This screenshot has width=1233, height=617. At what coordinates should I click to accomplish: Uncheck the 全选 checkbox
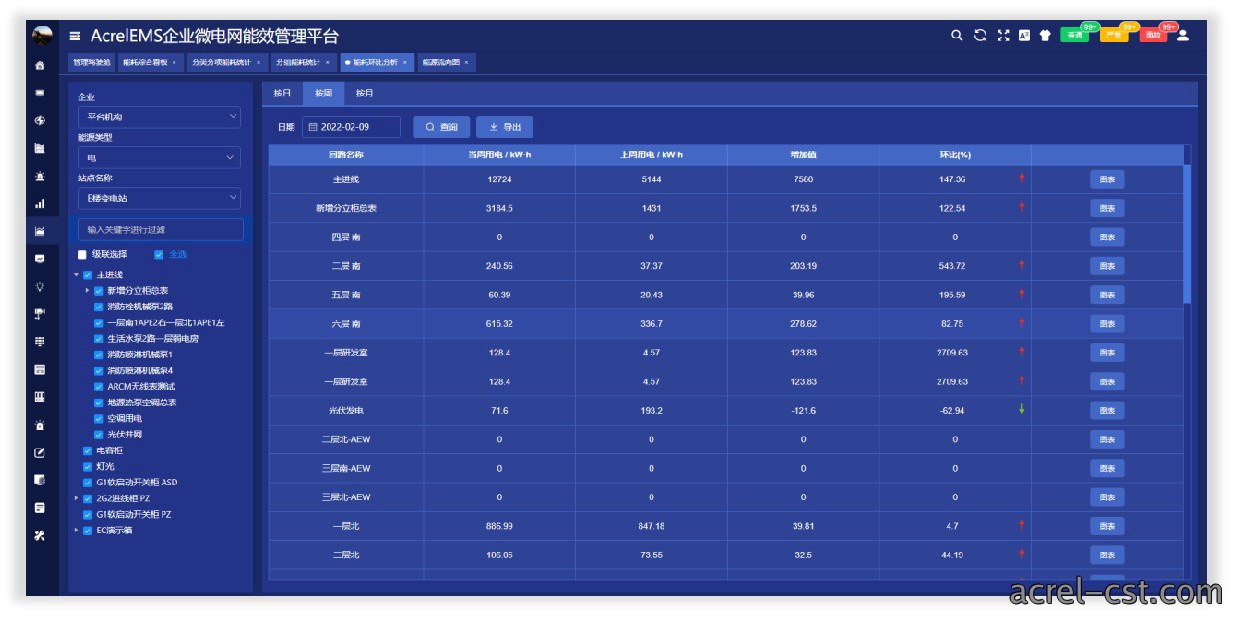159,254
